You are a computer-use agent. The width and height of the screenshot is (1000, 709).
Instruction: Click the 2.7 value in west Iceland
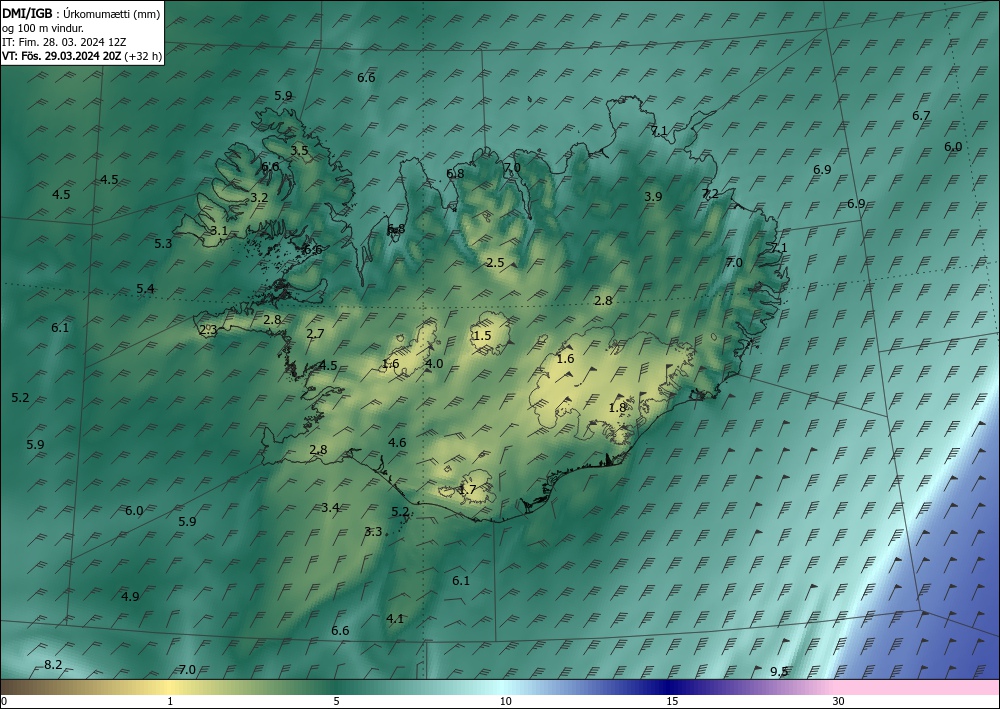(x=315, y=333)
